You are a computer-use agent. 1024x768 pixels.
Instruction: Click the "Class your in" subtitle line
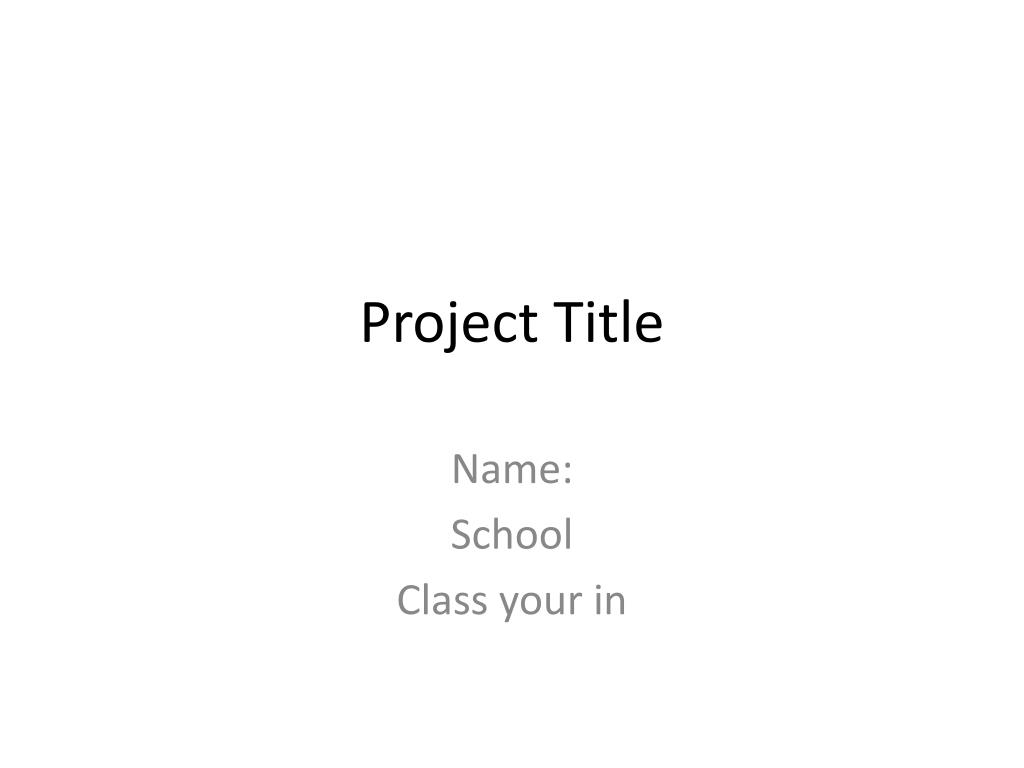point(512,600)
